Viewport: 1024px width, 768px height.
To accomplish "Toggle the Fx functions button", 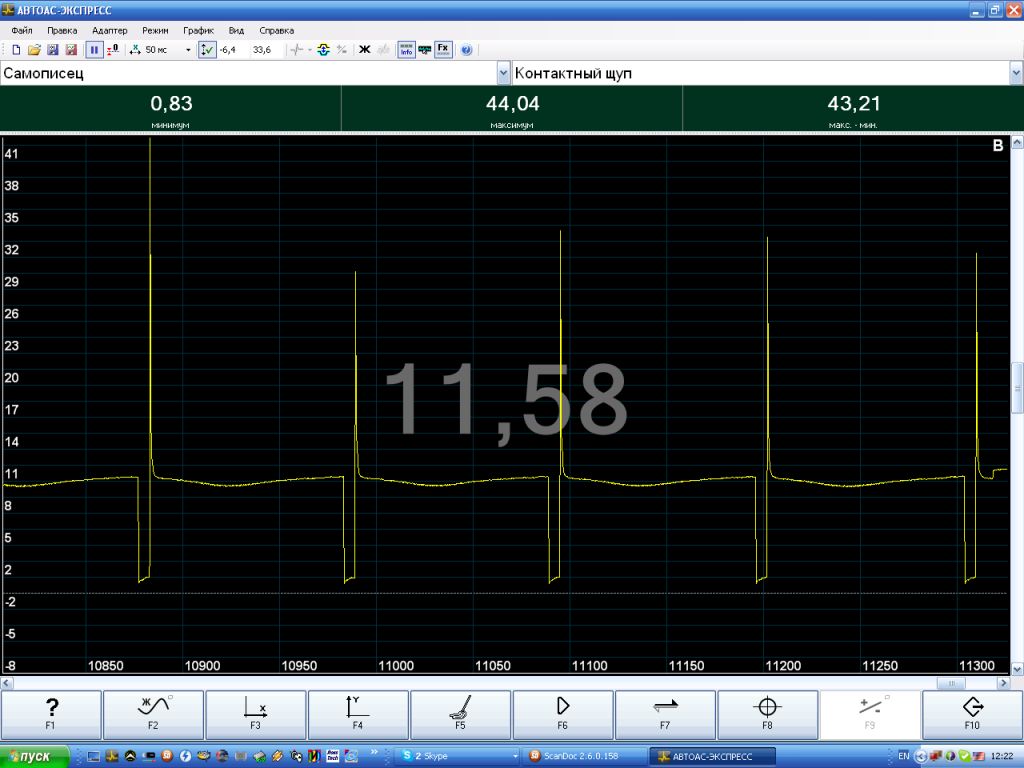I will click(x=443, y=50).
